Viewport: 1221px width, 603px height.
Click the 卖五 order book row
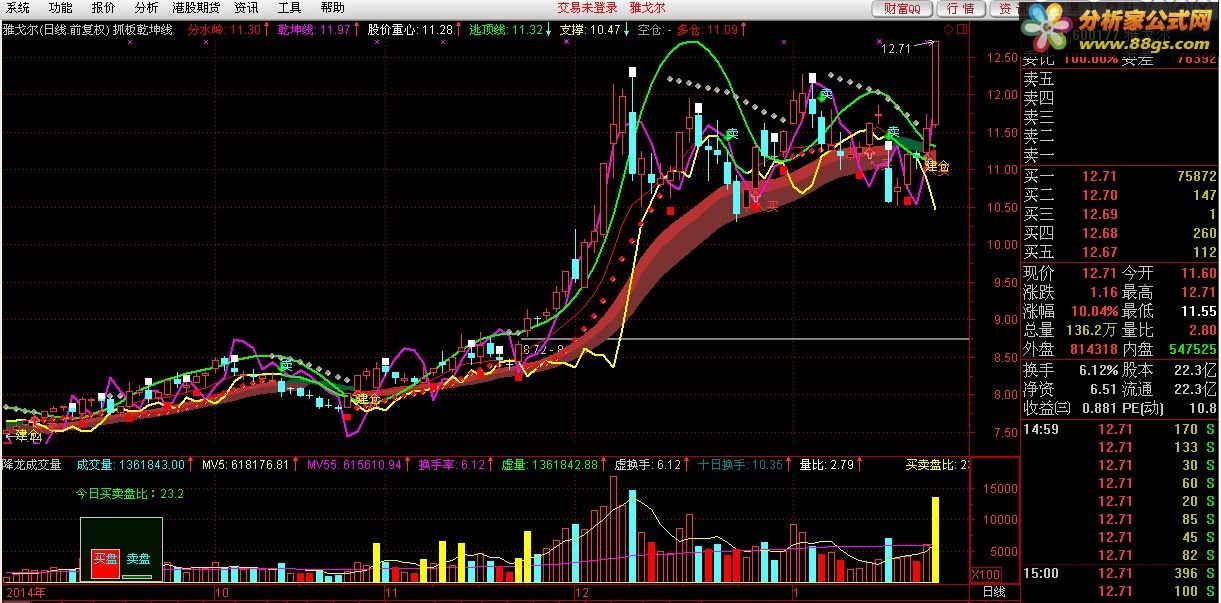point(1120,78)
